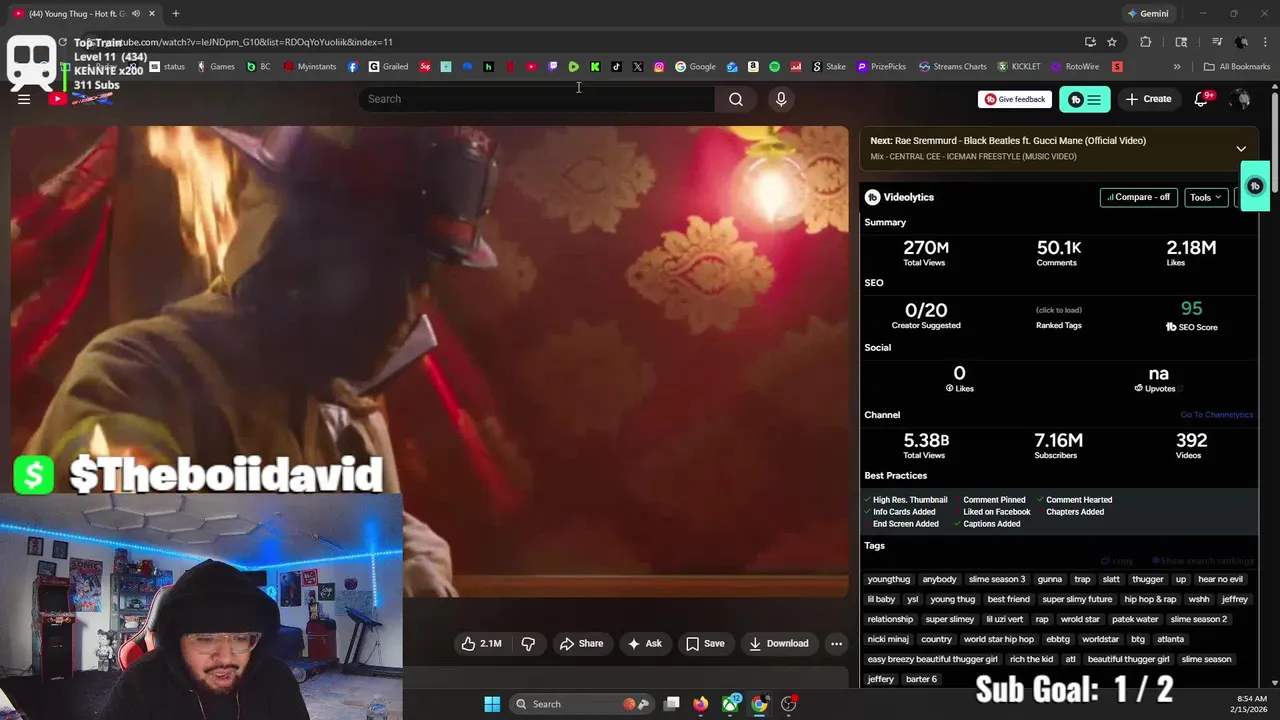Open Chrome extensions puzzle icon
Viewport: 1280px width, 720px height.
pos(1146,42)
